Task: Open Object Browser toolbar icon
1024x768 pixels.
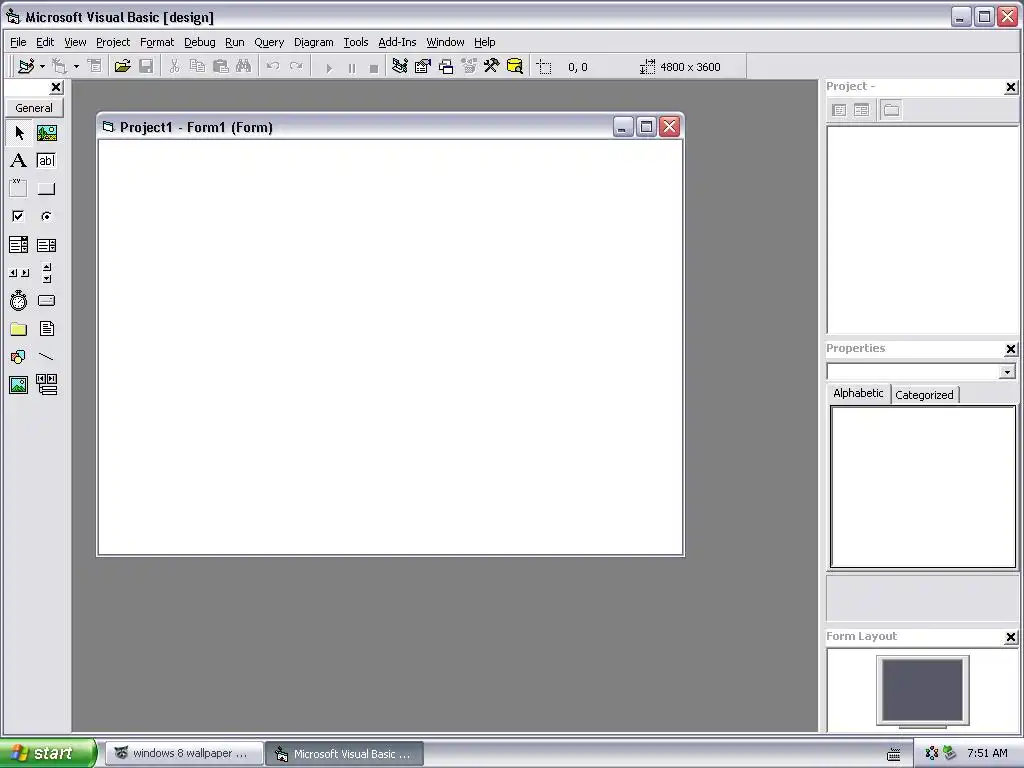Action: pyautogui.click(x=469, y=67)
